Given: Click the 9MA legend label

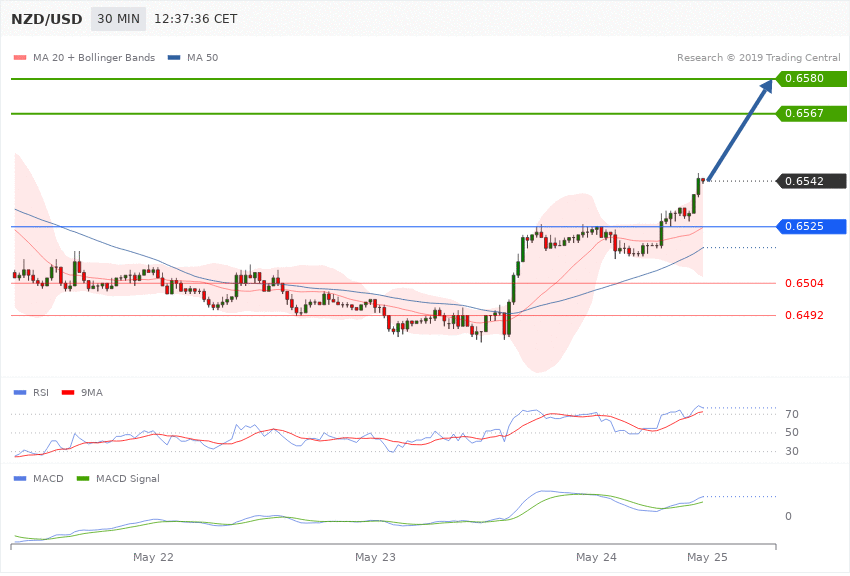Looking at the screenshot, I should 92,392.
